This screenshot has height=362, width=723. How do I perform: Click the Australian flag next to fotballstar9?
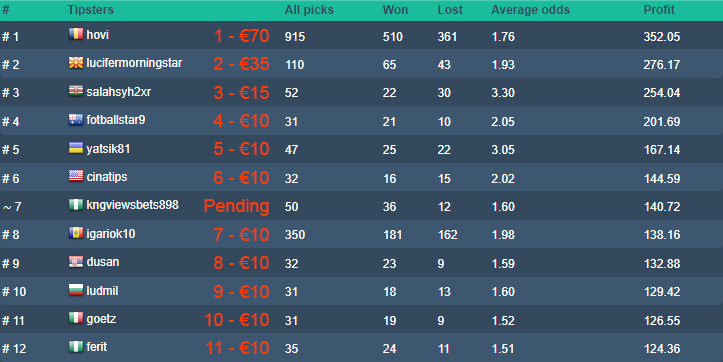76,120
